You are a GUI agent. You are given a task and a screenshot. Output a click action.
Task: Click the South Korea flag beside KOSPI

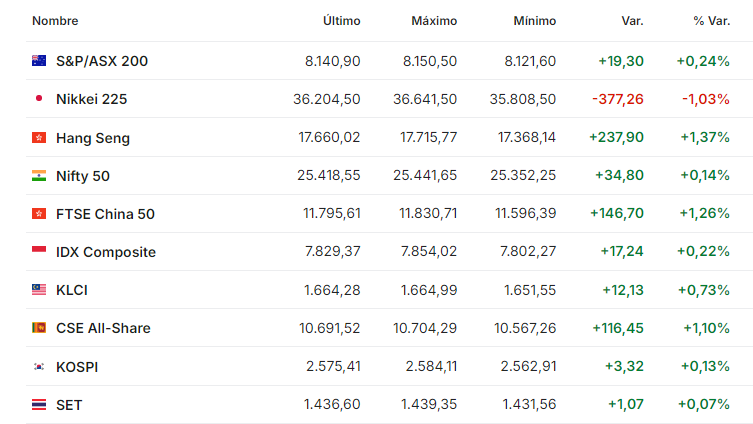[x=39, y=366]
